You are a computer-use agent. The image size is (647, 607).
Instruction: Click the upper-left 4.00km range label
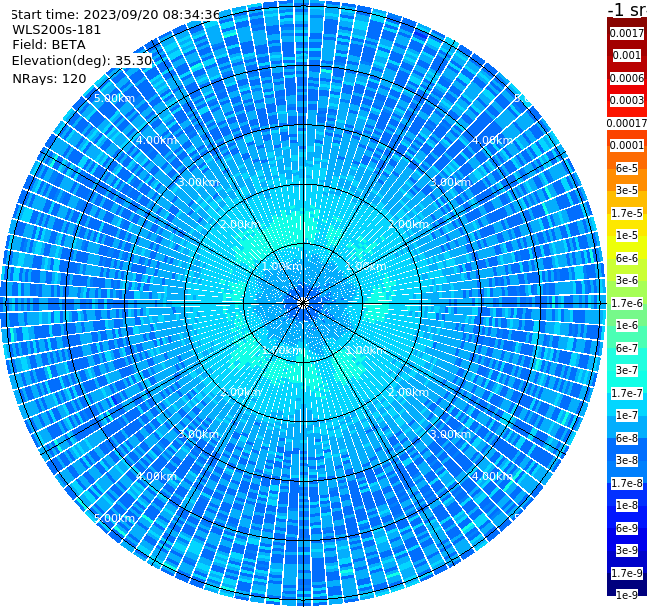click(x=156, y=140)
